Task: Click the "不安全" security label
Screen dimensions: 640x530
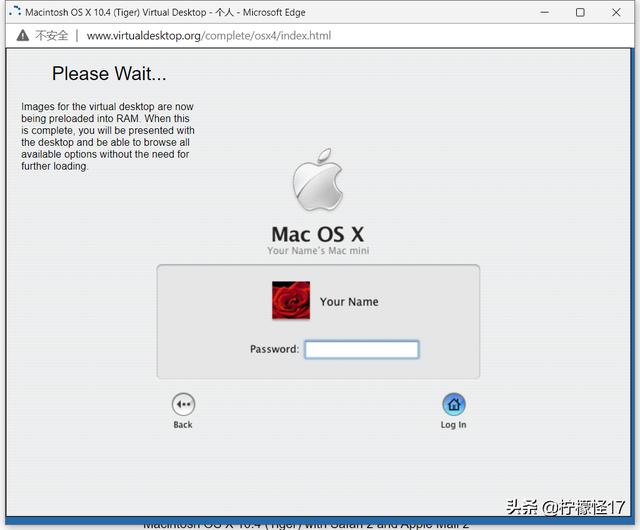Action: [51, 36]
